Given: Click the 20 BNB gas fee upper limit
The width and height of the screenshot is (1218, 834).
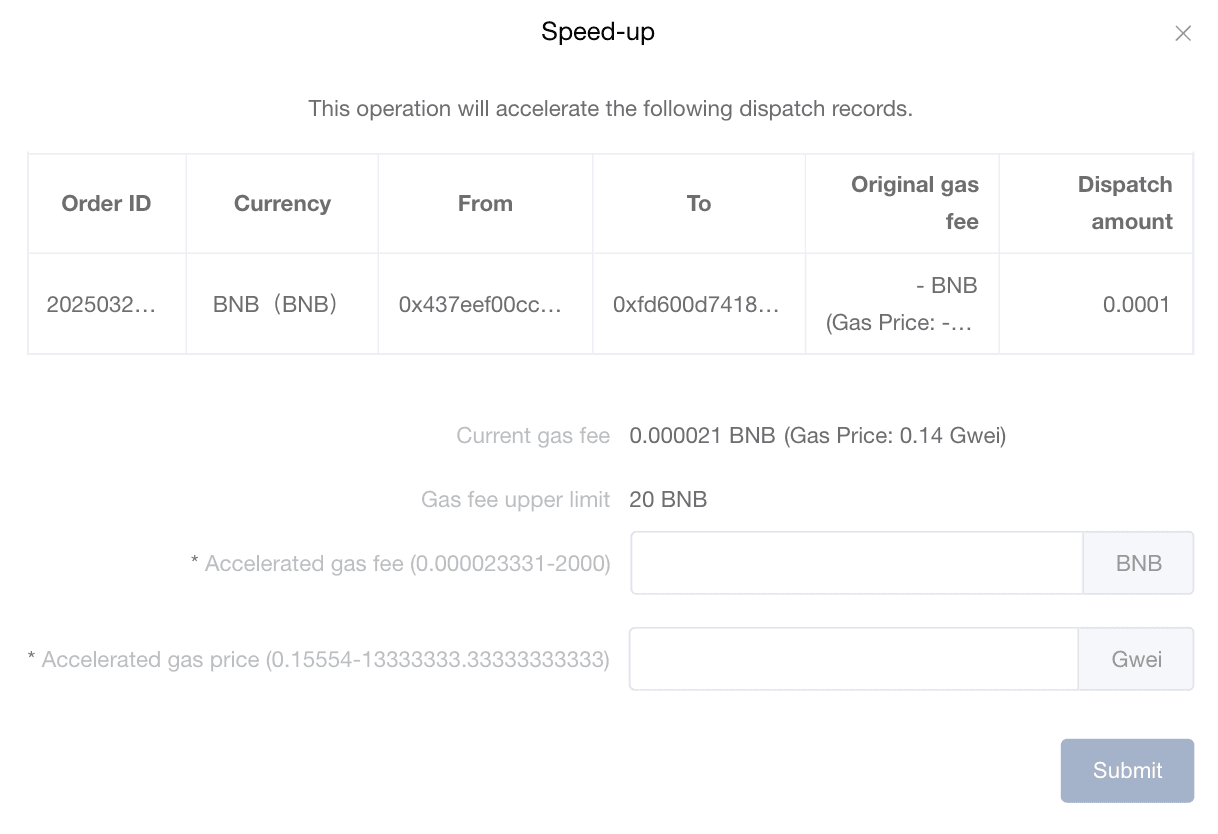Looking at the screenshot, I should click(668, 500).
